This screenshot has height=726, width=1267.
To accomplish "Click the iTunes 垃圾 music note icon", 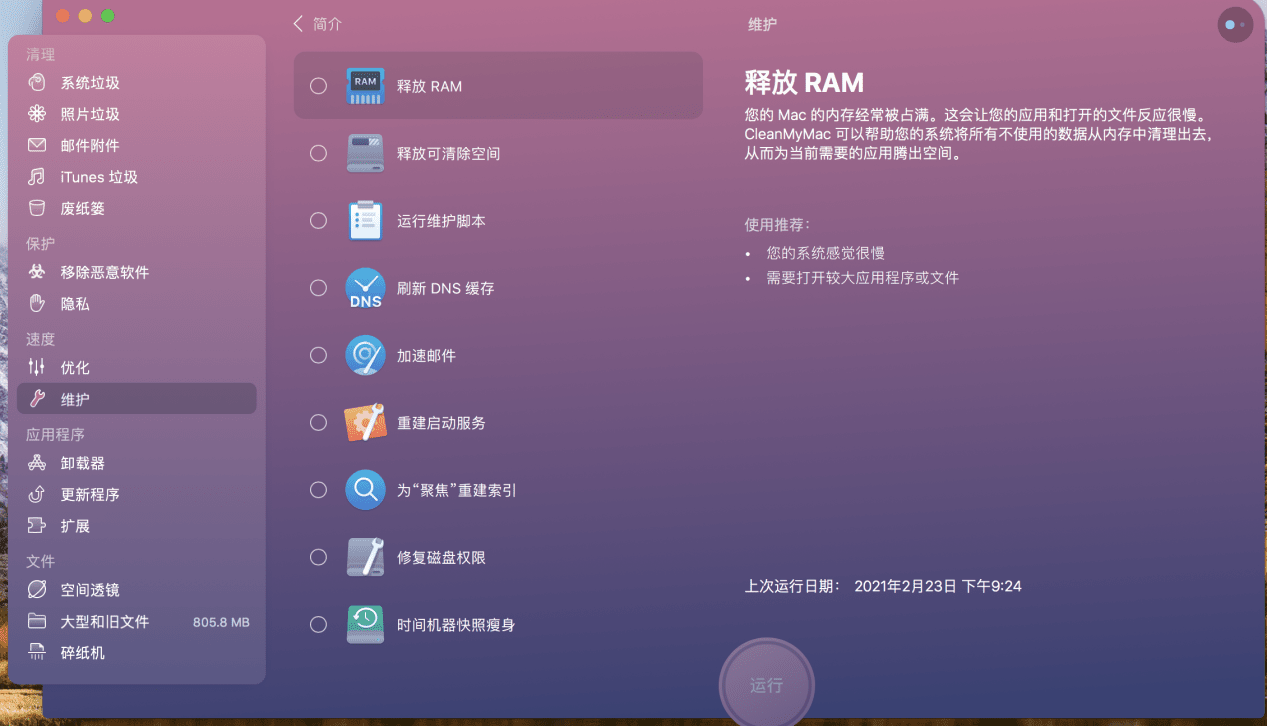I will (x=37, y=177).
